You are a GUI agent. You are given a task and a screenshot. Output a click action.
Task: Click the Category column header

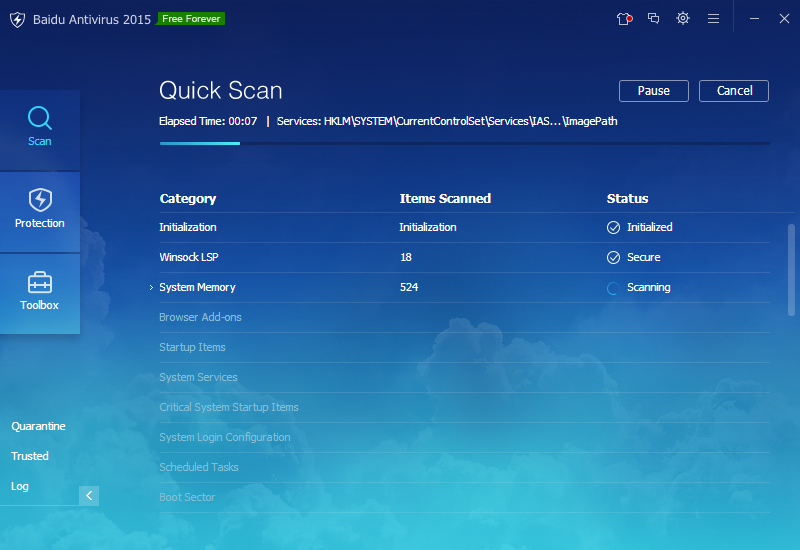pos(188,198)
